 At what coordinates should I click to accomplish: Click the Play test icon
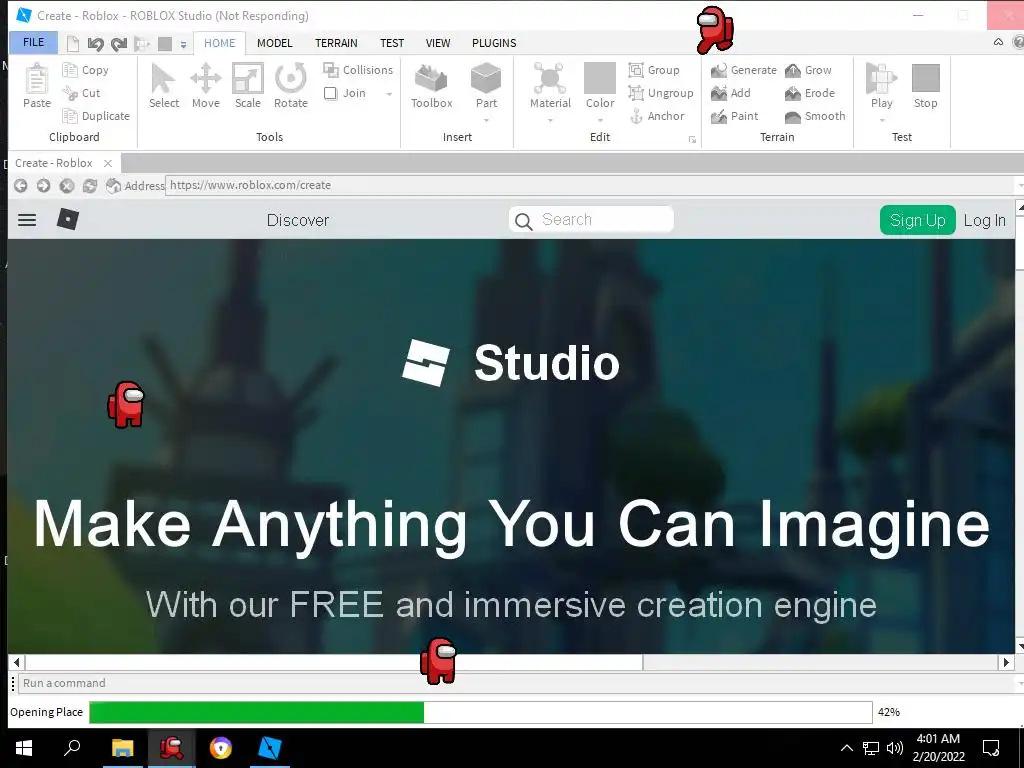pyautogui.click(x=881, y=78)
